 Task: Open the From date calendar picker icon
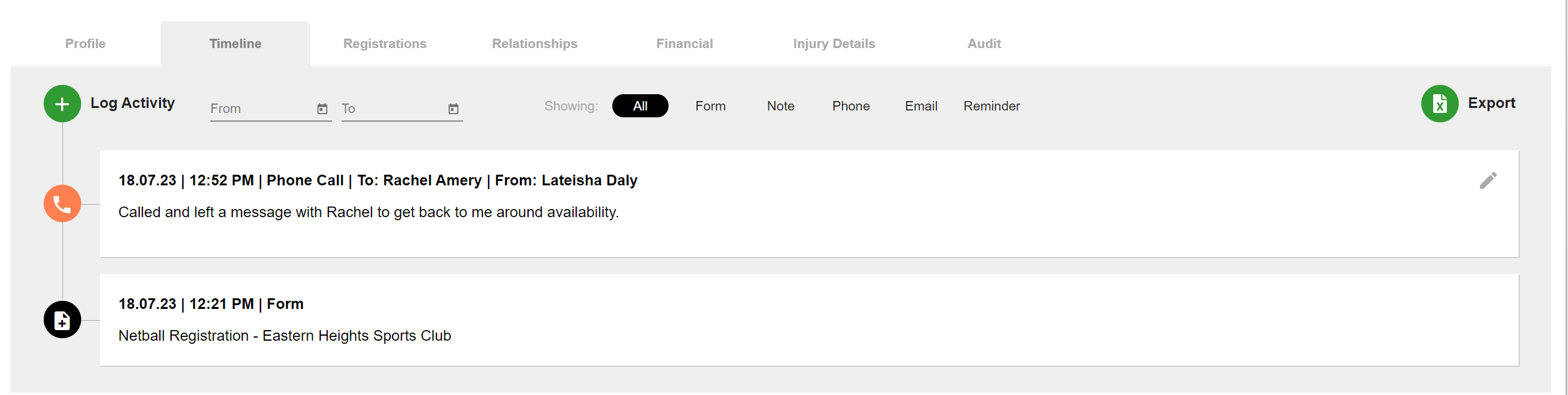pos(322,109)
